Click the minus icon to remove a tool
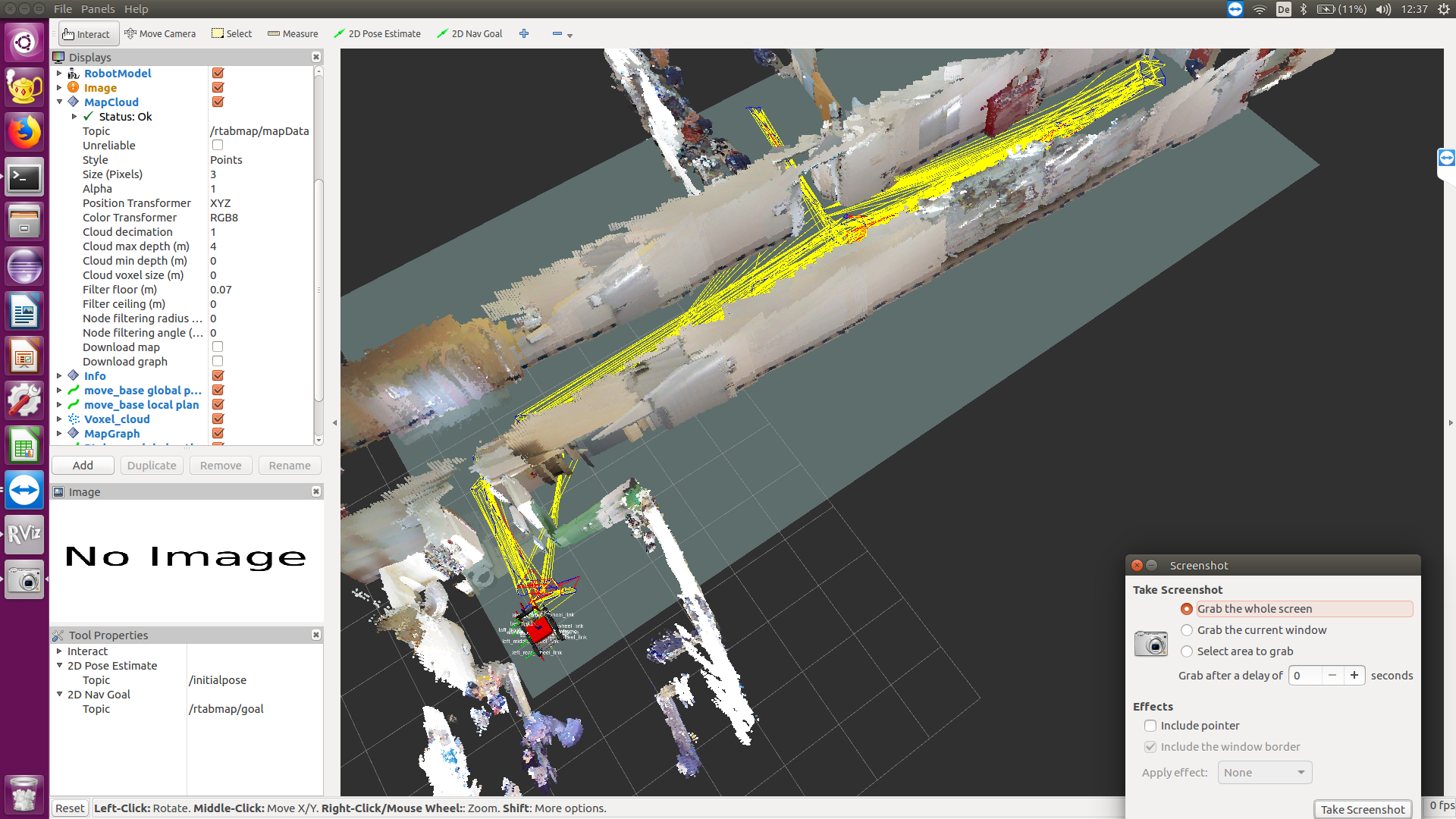Viewport: 1456px width, 819px height. (x=557, y=34)
